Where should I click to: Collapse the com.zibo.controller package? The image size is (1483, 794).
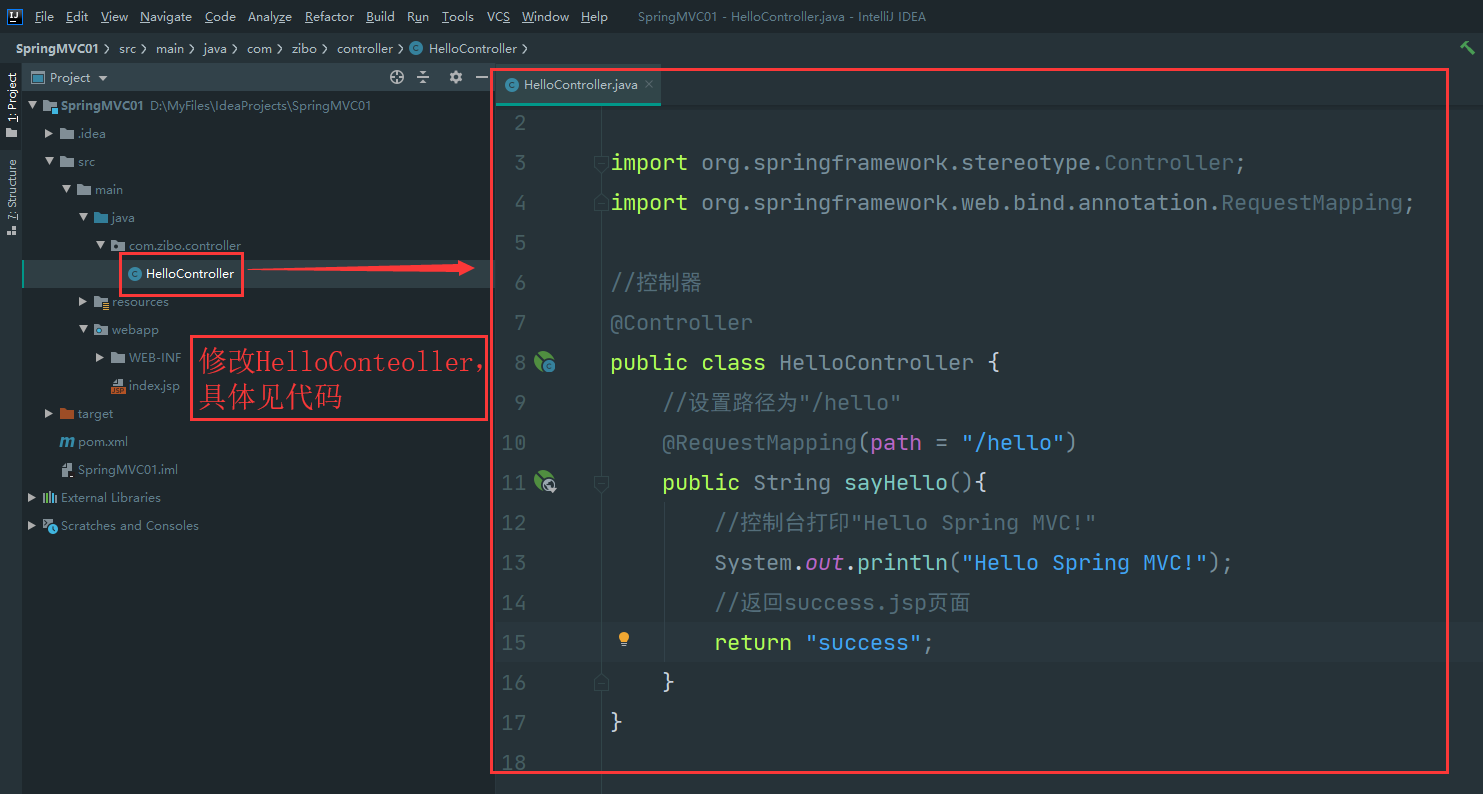click(101, 245)
